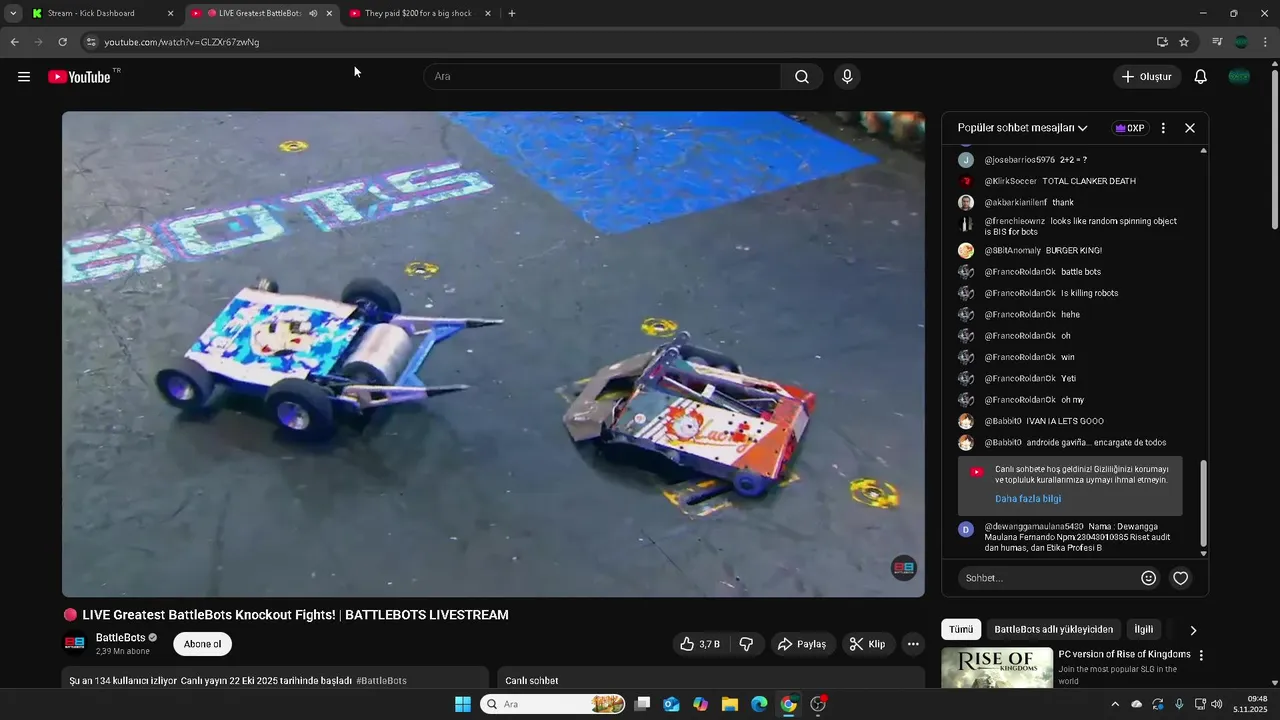Dislike the video with thumbs down

pyautogui.click(x=747, y=644)
